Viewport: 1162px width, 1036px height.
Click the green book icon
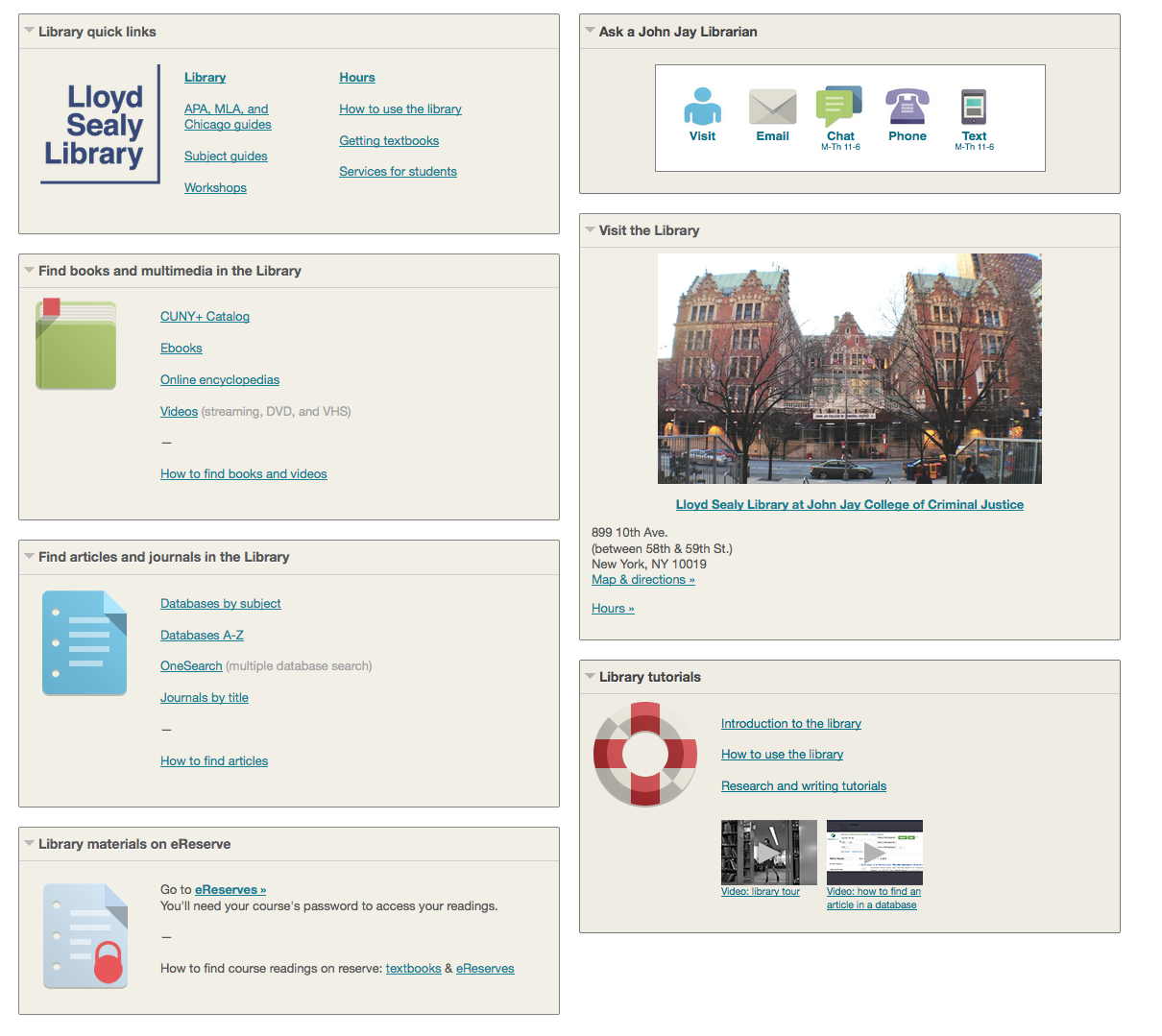click(x=76, y=345)
